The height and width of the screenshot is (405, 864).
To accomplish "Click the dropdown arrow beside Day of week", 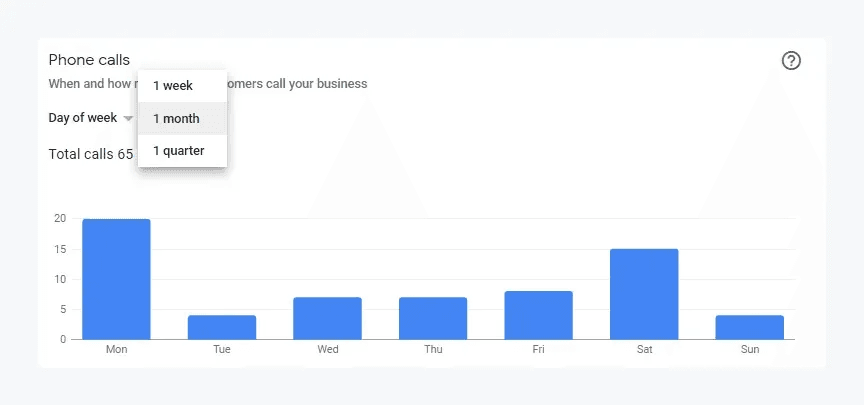I will [128, 119].
